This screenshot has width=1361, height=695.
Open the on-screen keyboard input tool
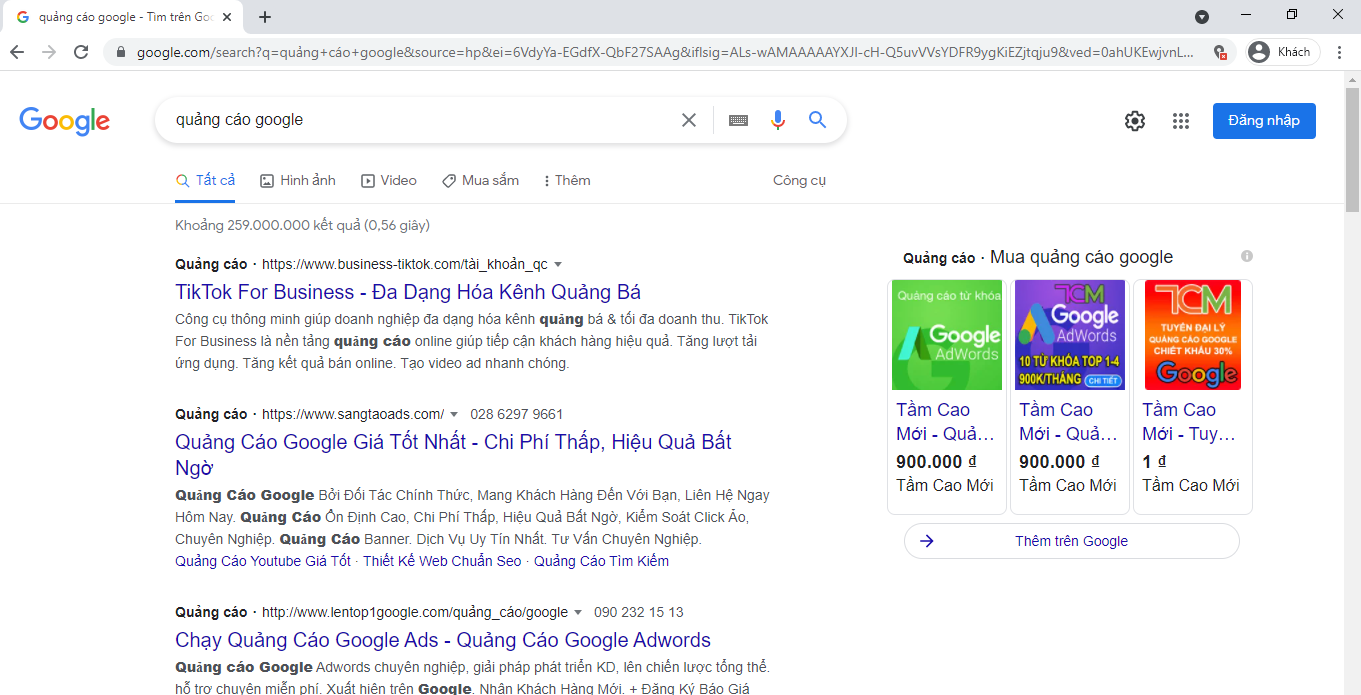point(738,120)
